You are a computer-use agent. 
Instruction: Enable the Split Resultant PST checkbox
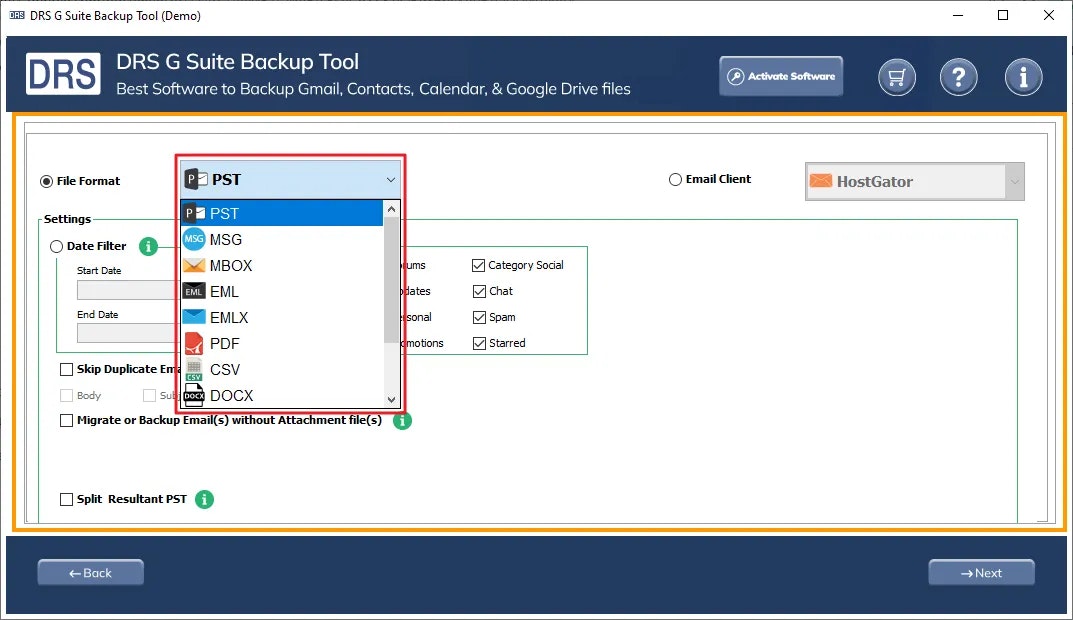click(66, 500)
